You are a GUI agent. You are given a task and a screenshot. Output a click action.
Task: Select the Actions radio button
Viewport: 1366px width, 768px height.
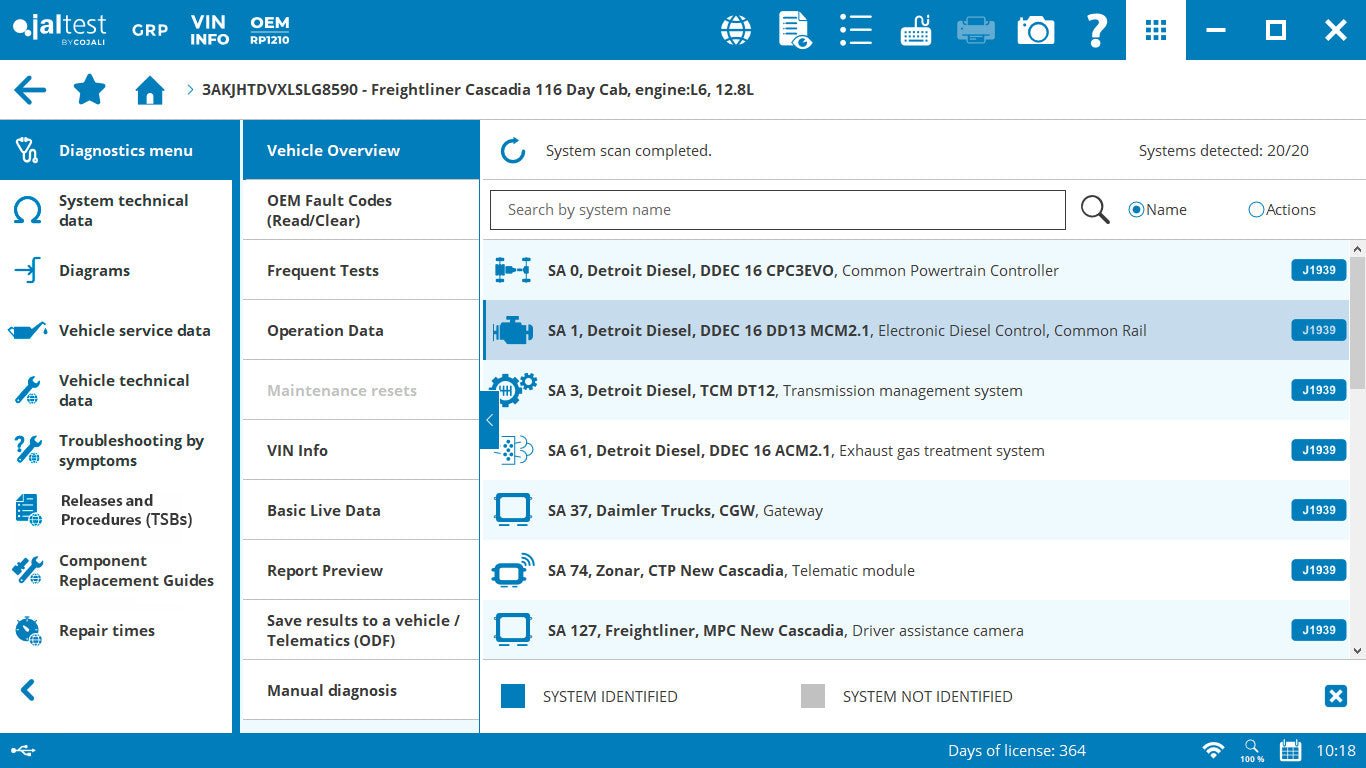tap(1256, 210)
